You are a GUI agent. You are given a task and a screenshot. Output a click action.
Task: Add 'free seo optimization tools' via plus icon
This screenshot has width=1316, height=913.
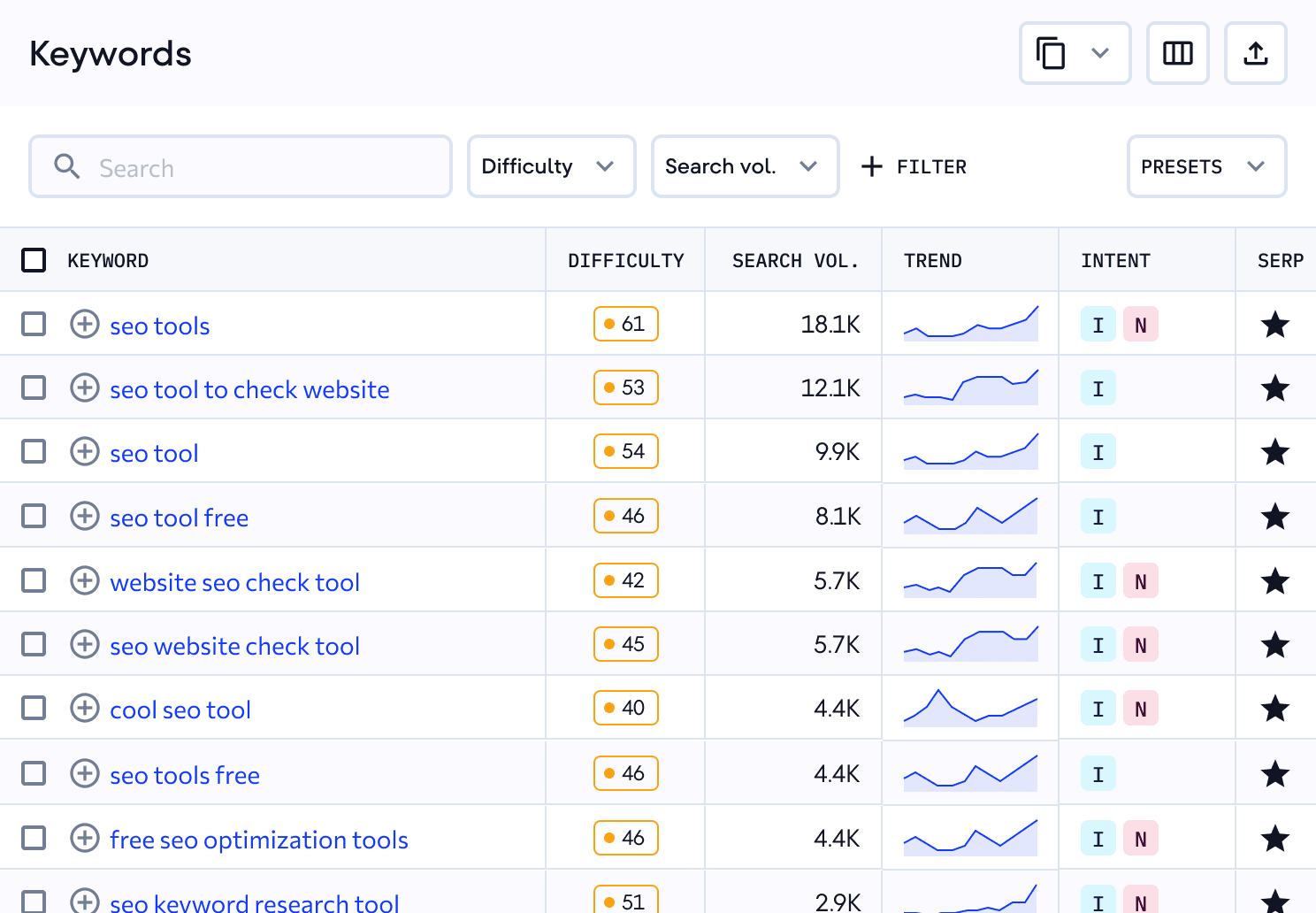coord(85,838)
